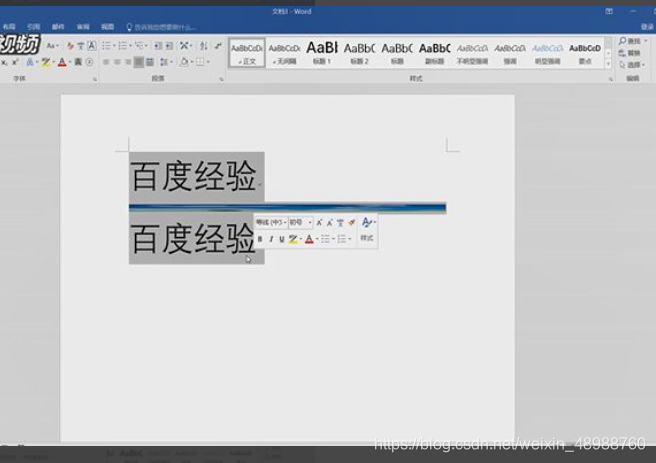The height and width of the screenshot is (463, 656).
Task: Open the Styles pane launcher
Action: [x=610, y=79]
